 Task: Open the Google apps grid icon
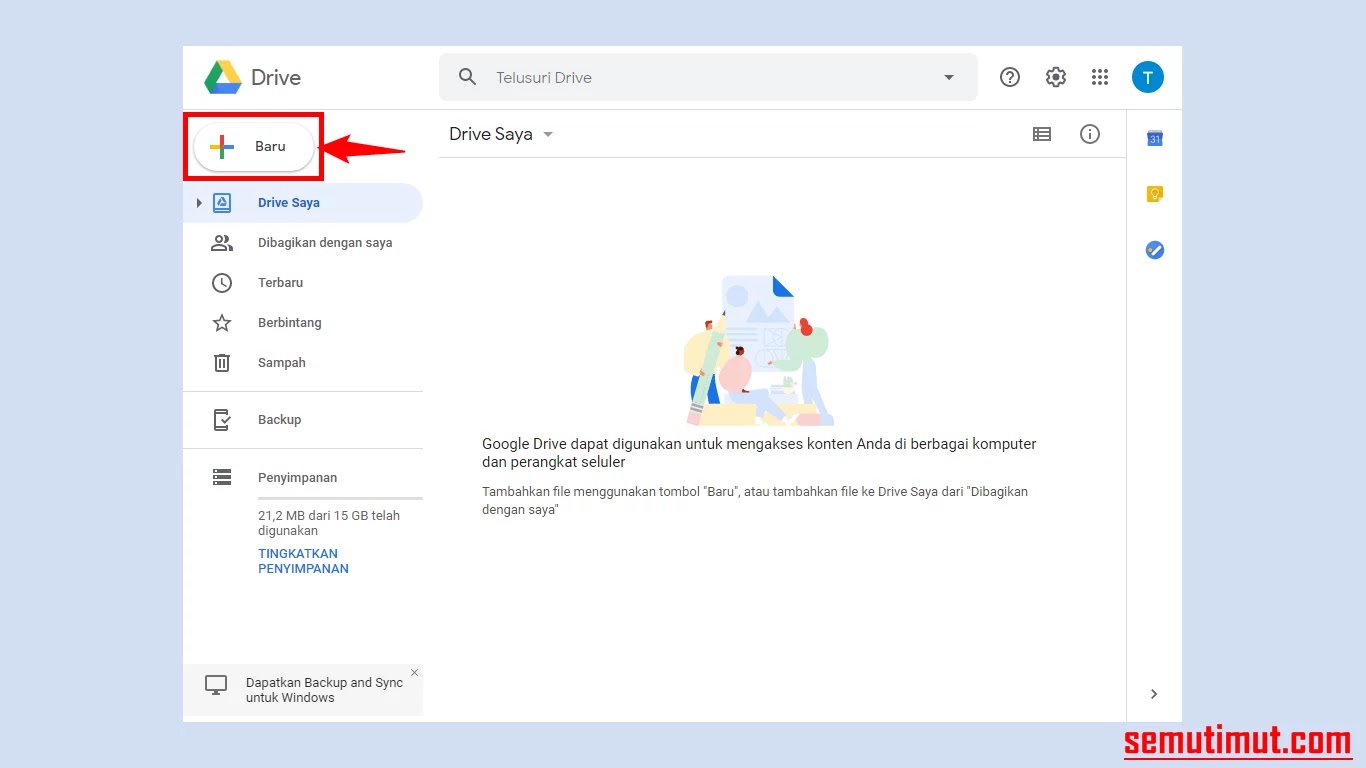click(1100, 77)
